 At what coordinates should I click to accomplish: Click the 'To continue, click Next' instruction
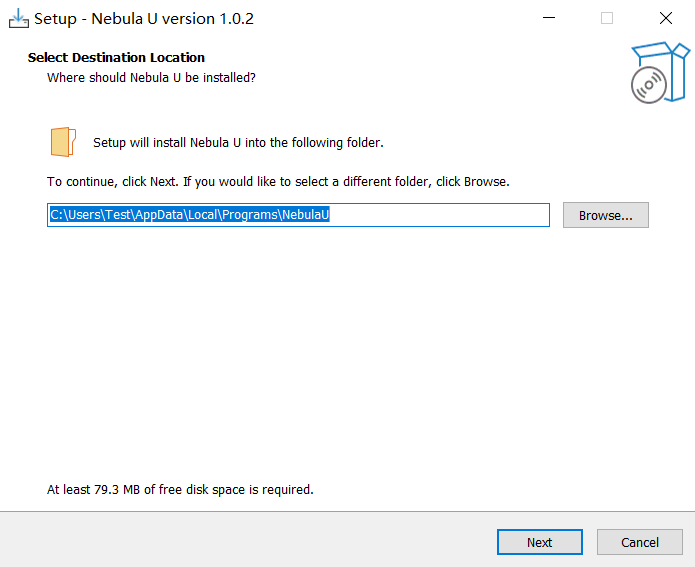pyautogui.click(x=278, y=182)
